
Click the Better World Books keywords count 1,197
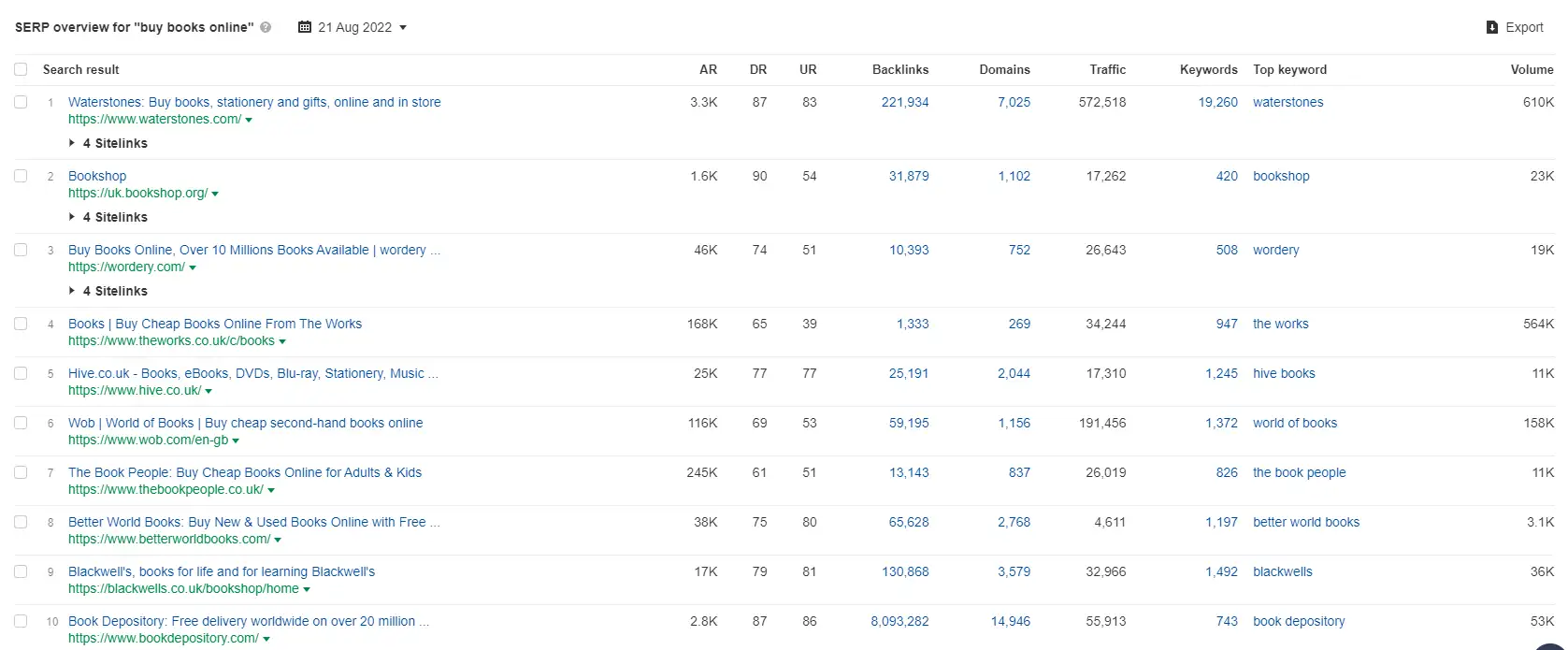pos(1221,522)
